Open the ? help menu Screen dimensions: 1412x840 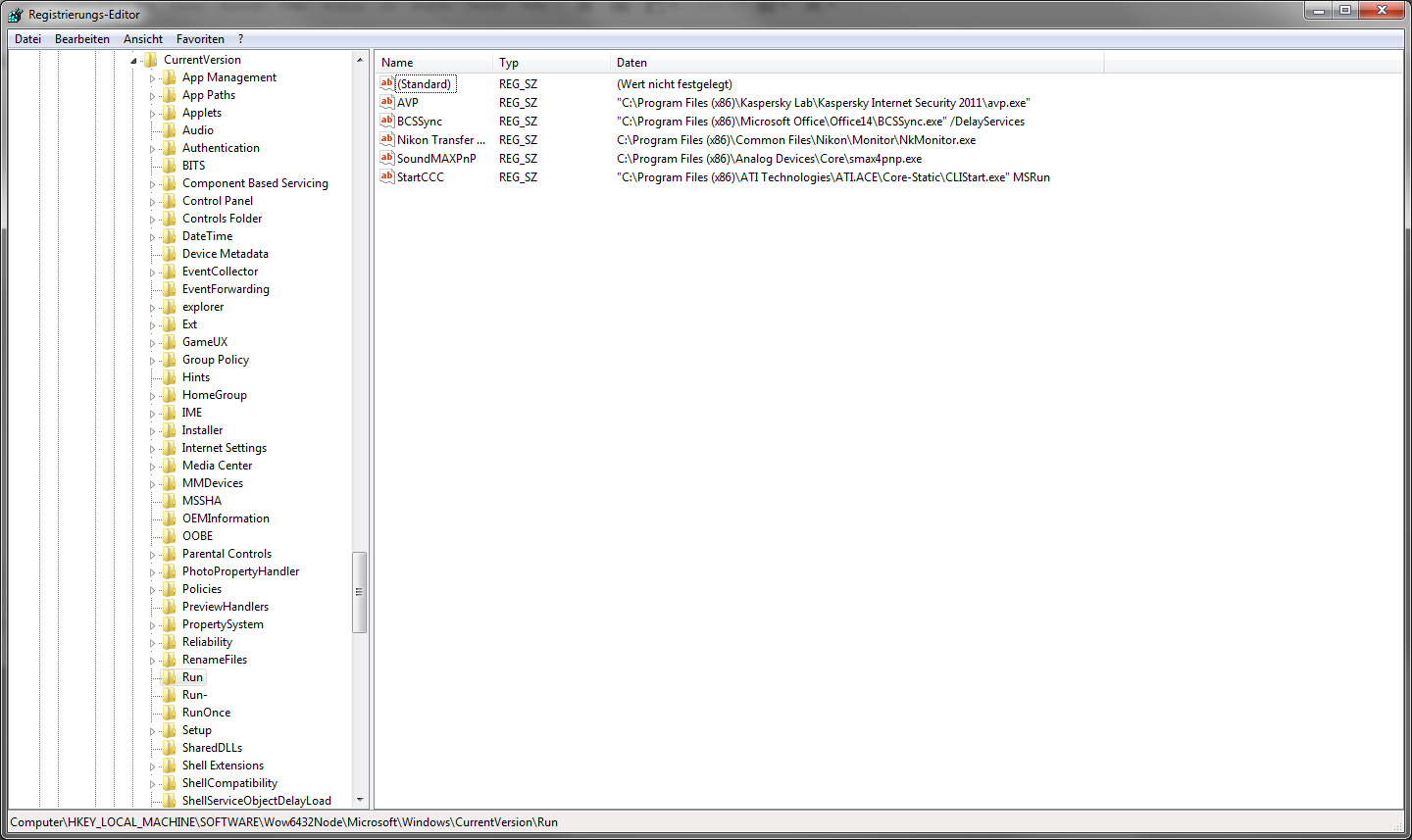(x=240, y=39)
